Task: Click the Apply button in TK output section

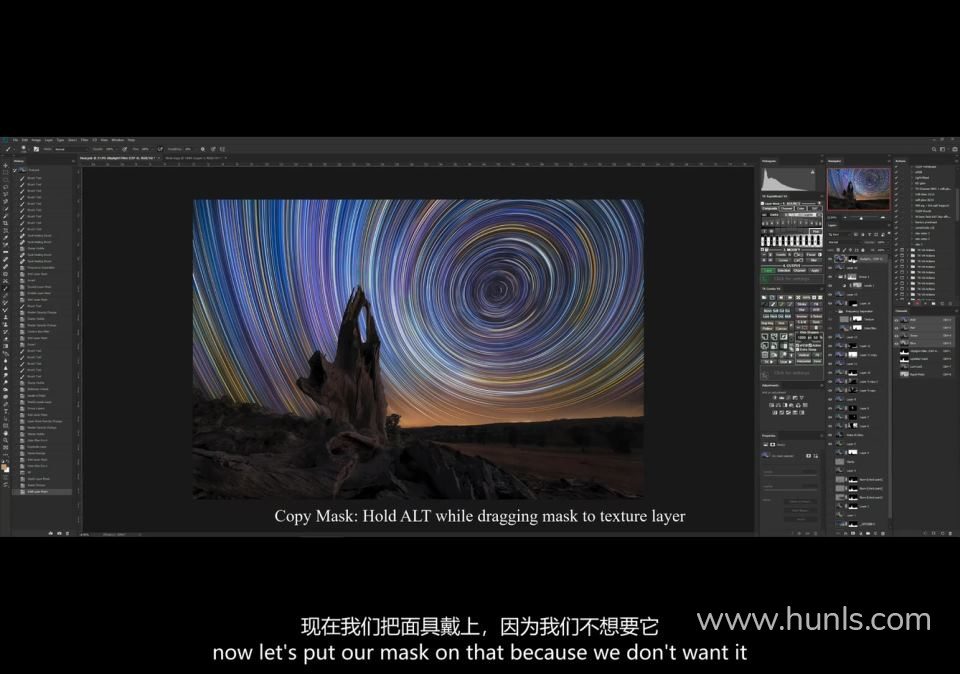Action: coord(815,271)
